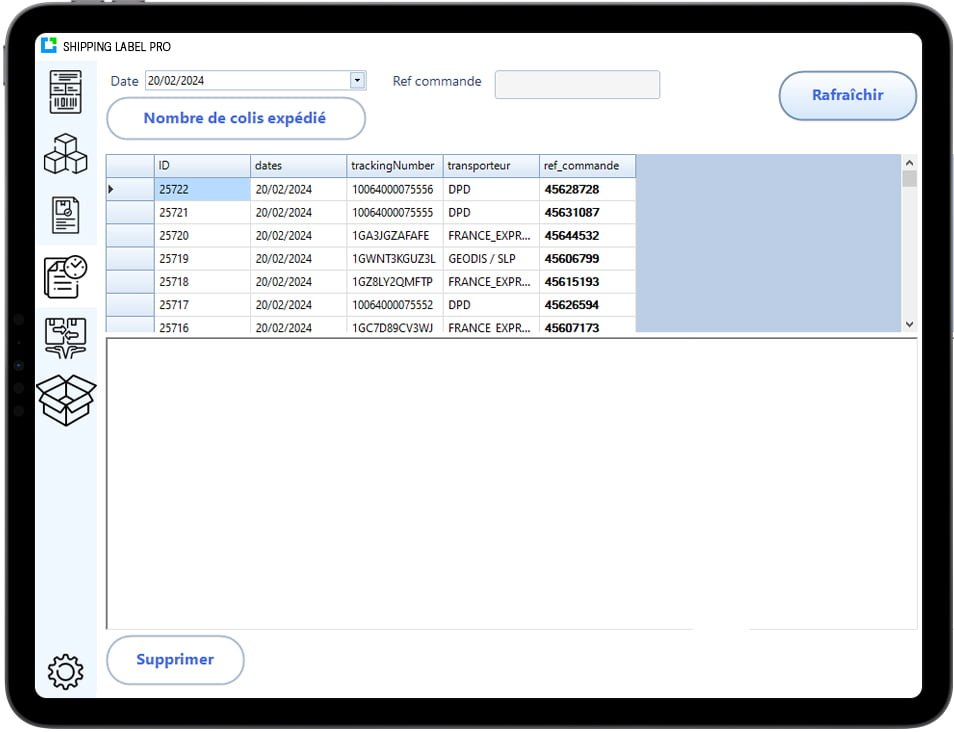Image resolution: width=954 pixels, height=732 pixels.
Task: Open the barcode shipping label icon
Action: pyautogui.click(x=66, y=92)
